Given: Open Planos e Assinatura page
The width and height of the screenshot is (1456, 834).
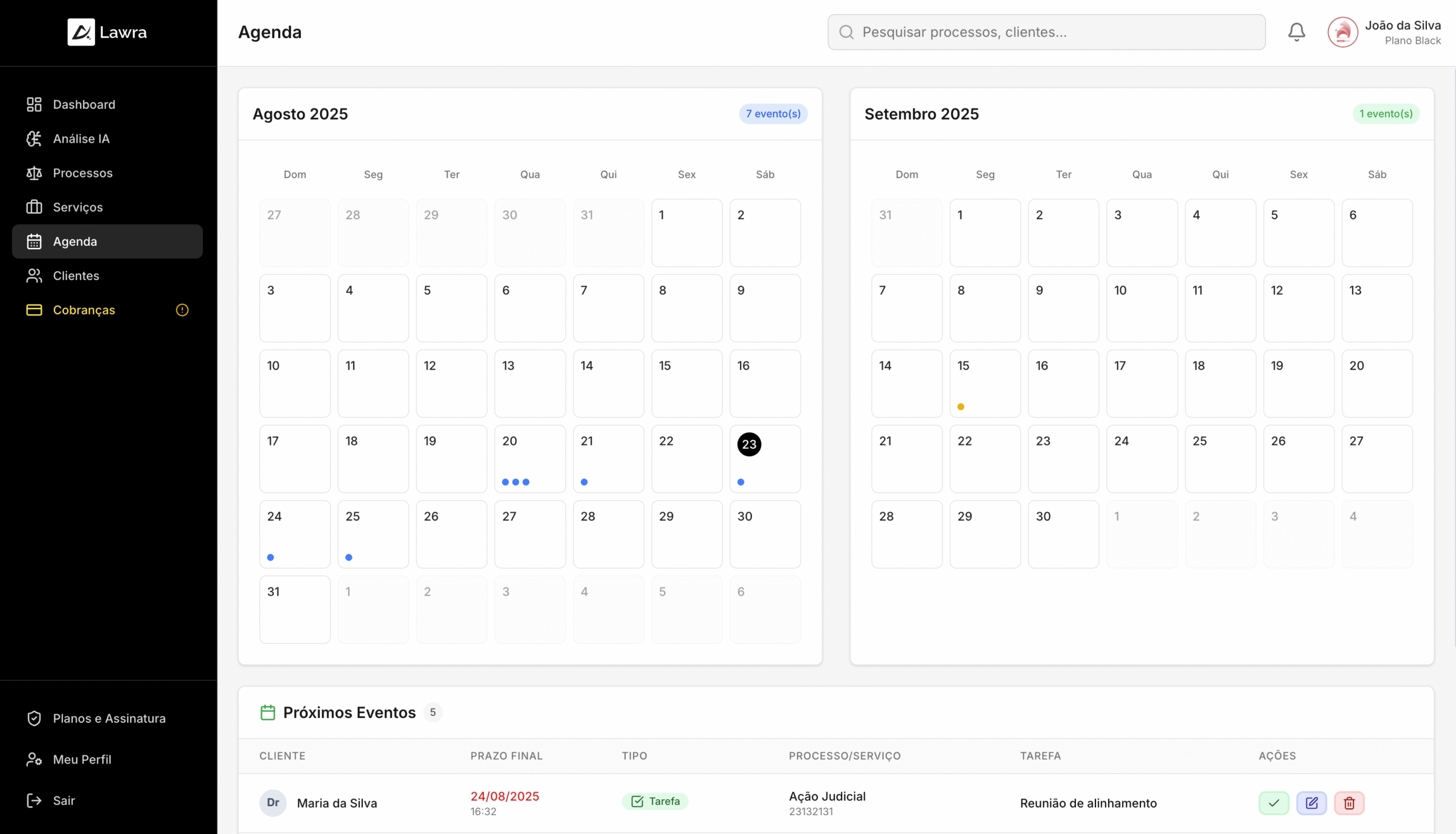Looking at the screenshot, I should [109, 719].
